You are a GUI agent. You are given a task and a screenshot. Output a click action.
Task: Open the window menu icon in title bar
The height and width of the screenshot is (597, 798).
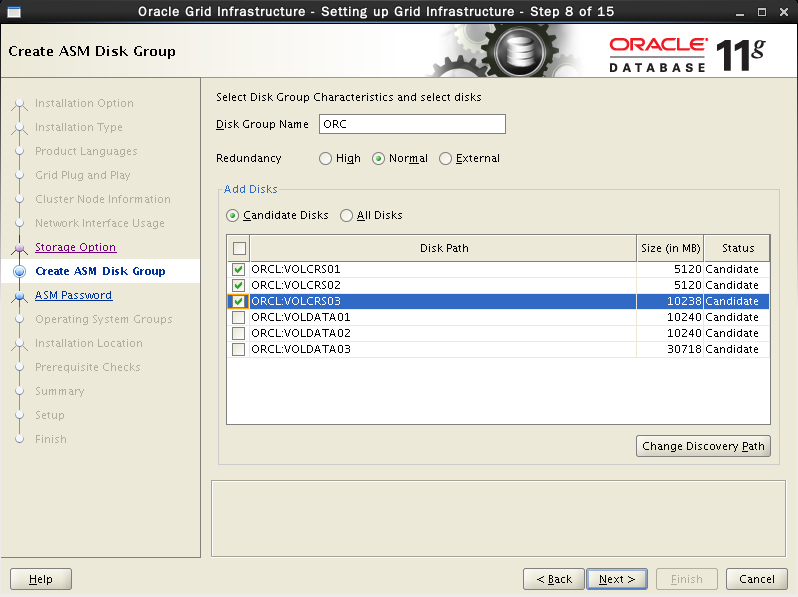pyautogui.click(x=12, y=12)
